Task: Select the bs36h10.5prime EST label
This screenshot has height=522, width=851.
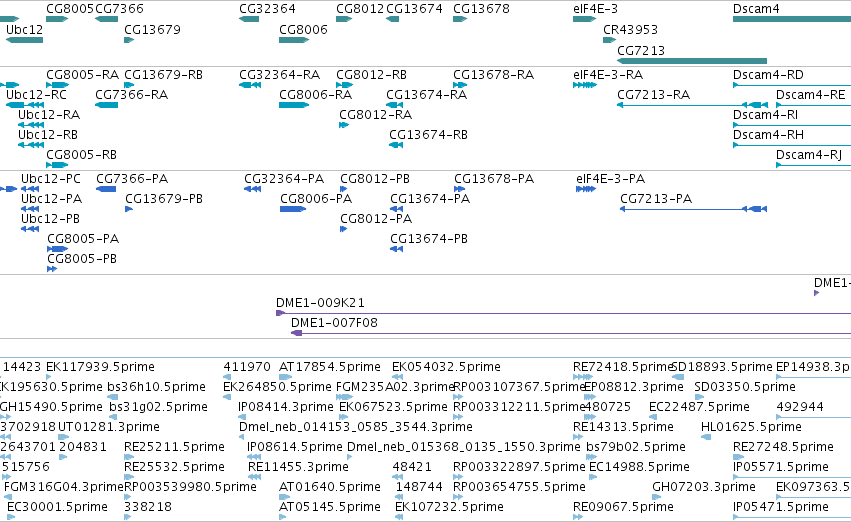Action: (x=157, y=387)
